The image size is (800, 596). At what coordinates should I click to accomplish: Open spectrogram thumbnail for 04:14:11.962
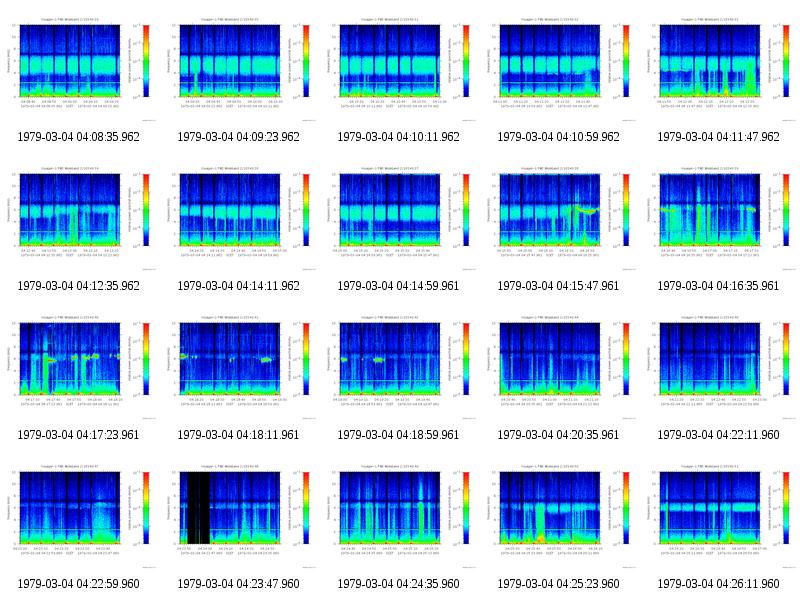click(240, 218)
